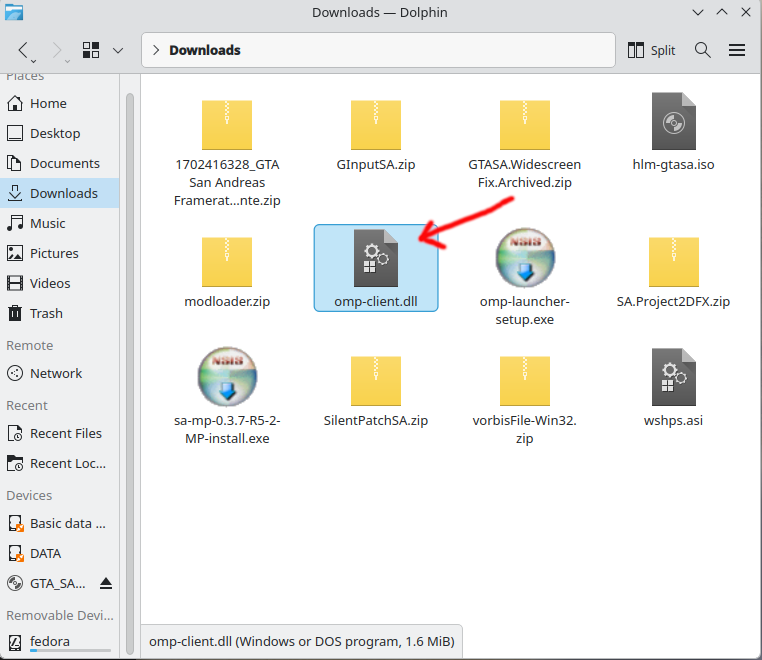Image resolution: width=762 pixels, height=660 pixels.
Task: Open the hamburger menu
Action: click(737, 50)
